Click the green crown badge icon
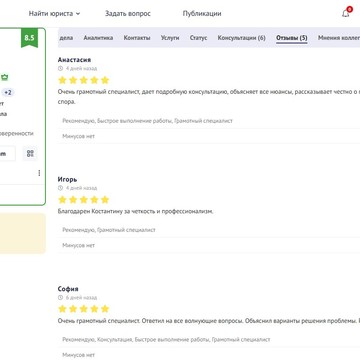The image size is (360, 360). point(4,77)
